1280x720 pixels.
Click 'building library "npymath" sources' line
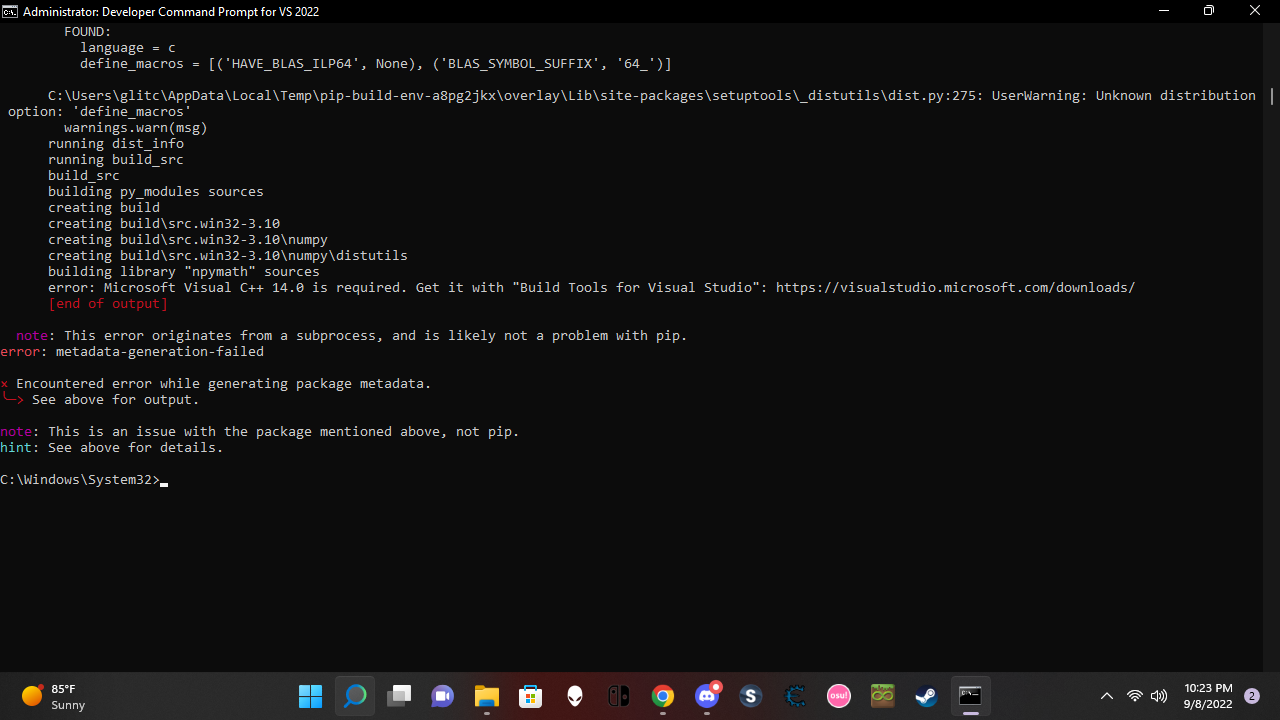pyautogui.click(x=184, y=272)
